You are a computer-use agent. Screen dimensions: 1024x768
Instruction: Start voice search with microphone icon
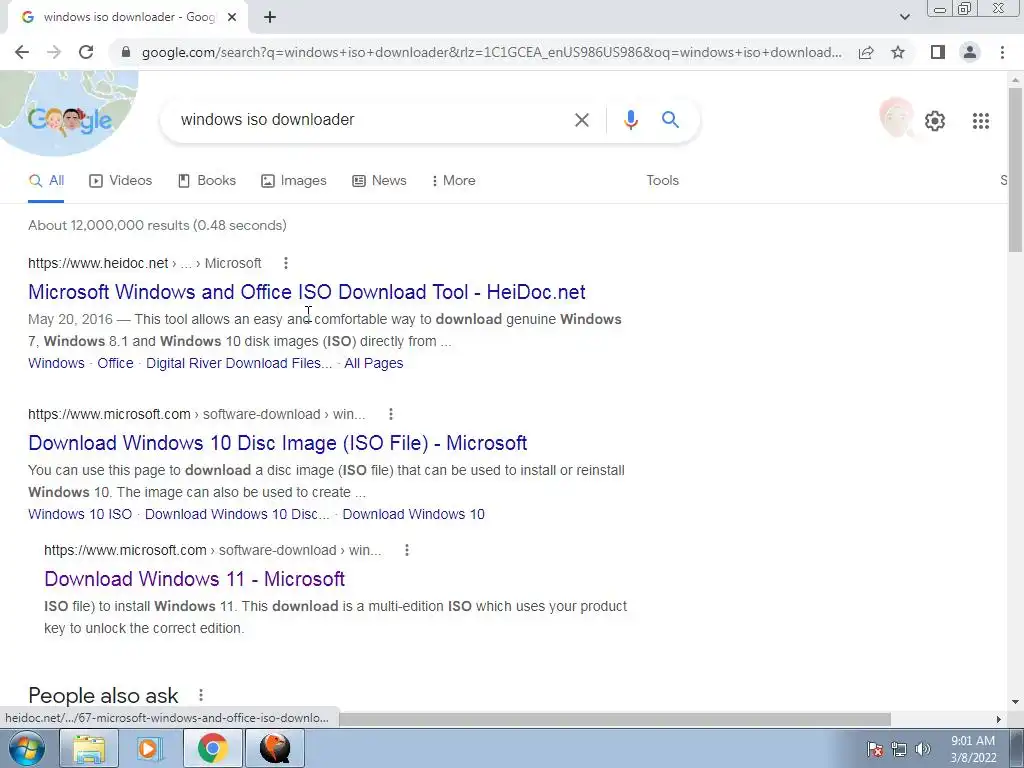click(630, 120)
